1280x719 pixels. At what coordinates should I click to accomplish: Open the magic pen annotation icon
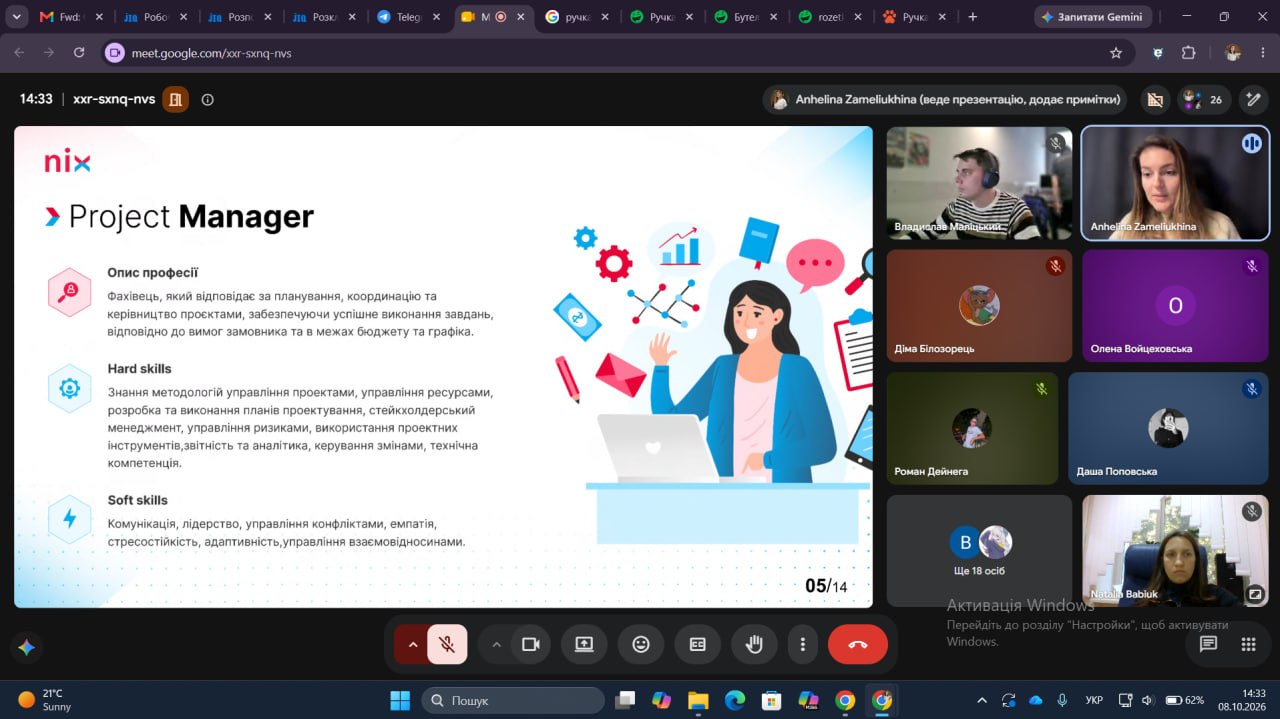point(1252,99)
